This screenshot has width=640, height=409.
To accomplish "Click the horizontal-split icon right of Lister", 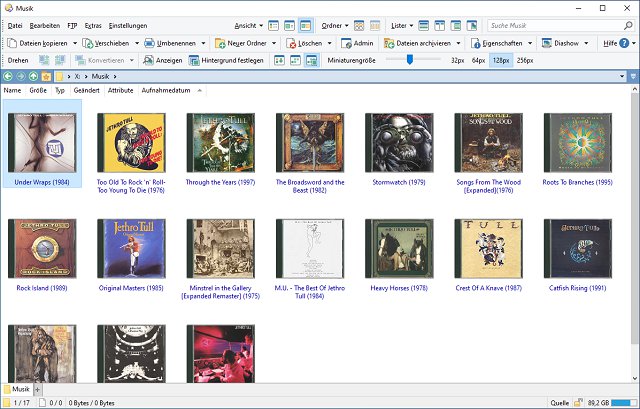I will (424, 26).
